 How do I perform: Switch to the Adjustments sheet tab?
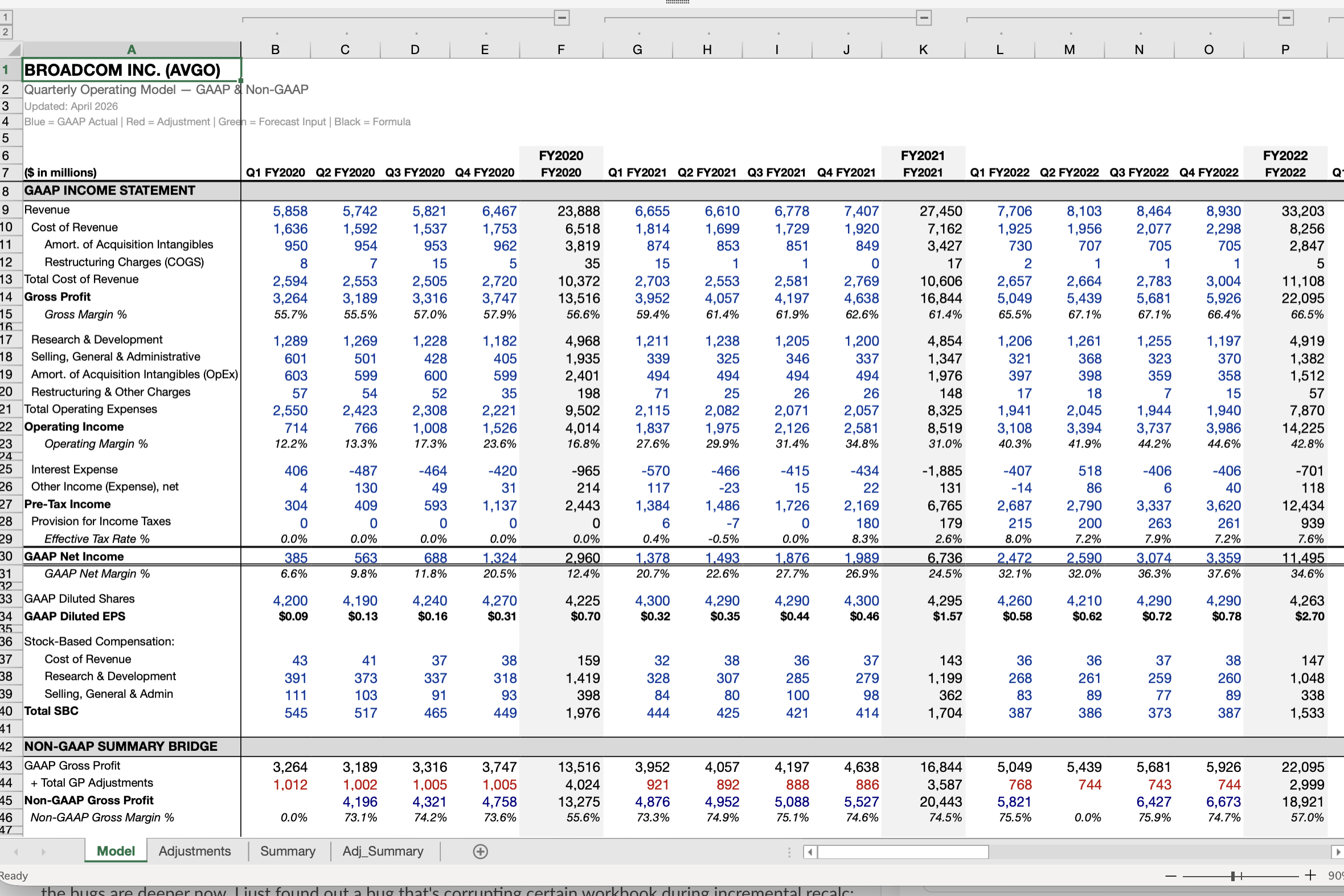point(194,851)
